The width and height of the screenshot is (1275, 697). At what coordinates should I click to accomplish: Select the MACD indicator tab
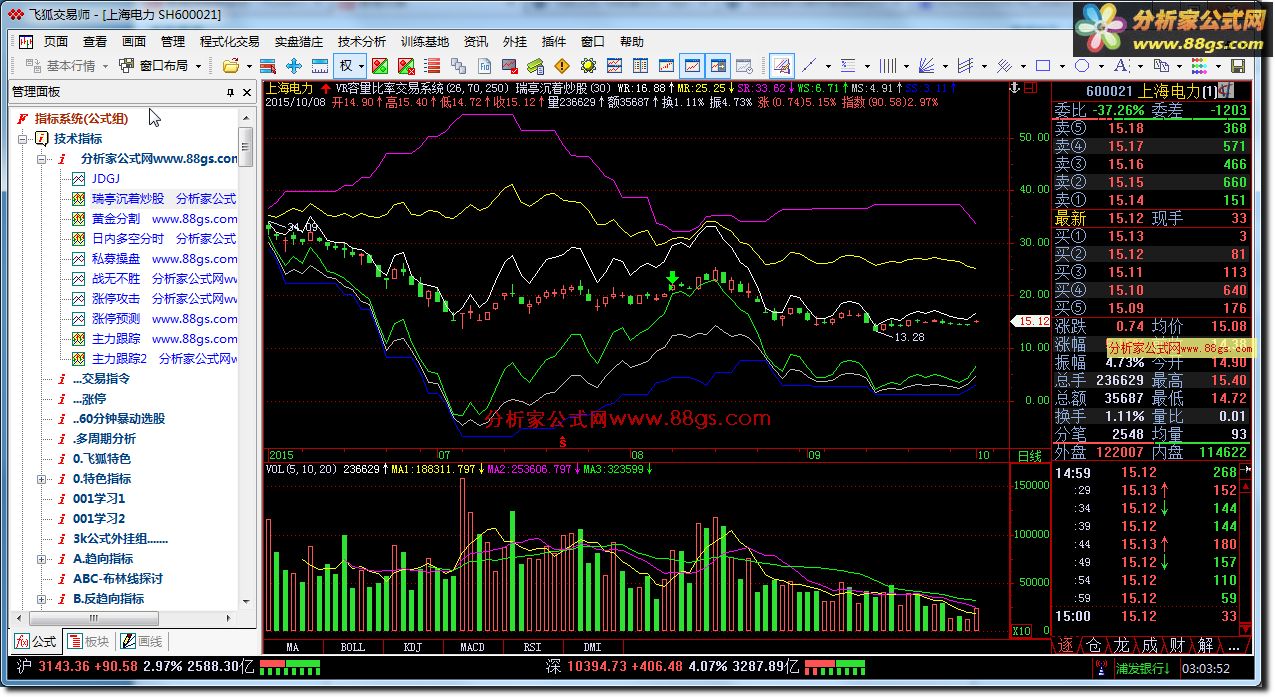point(472,647)
